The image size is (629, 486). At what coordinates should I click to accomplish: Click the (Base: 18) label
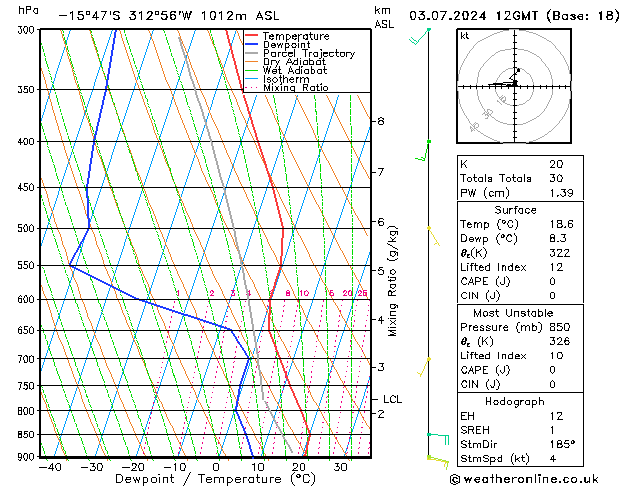click(x=582, y=16)
